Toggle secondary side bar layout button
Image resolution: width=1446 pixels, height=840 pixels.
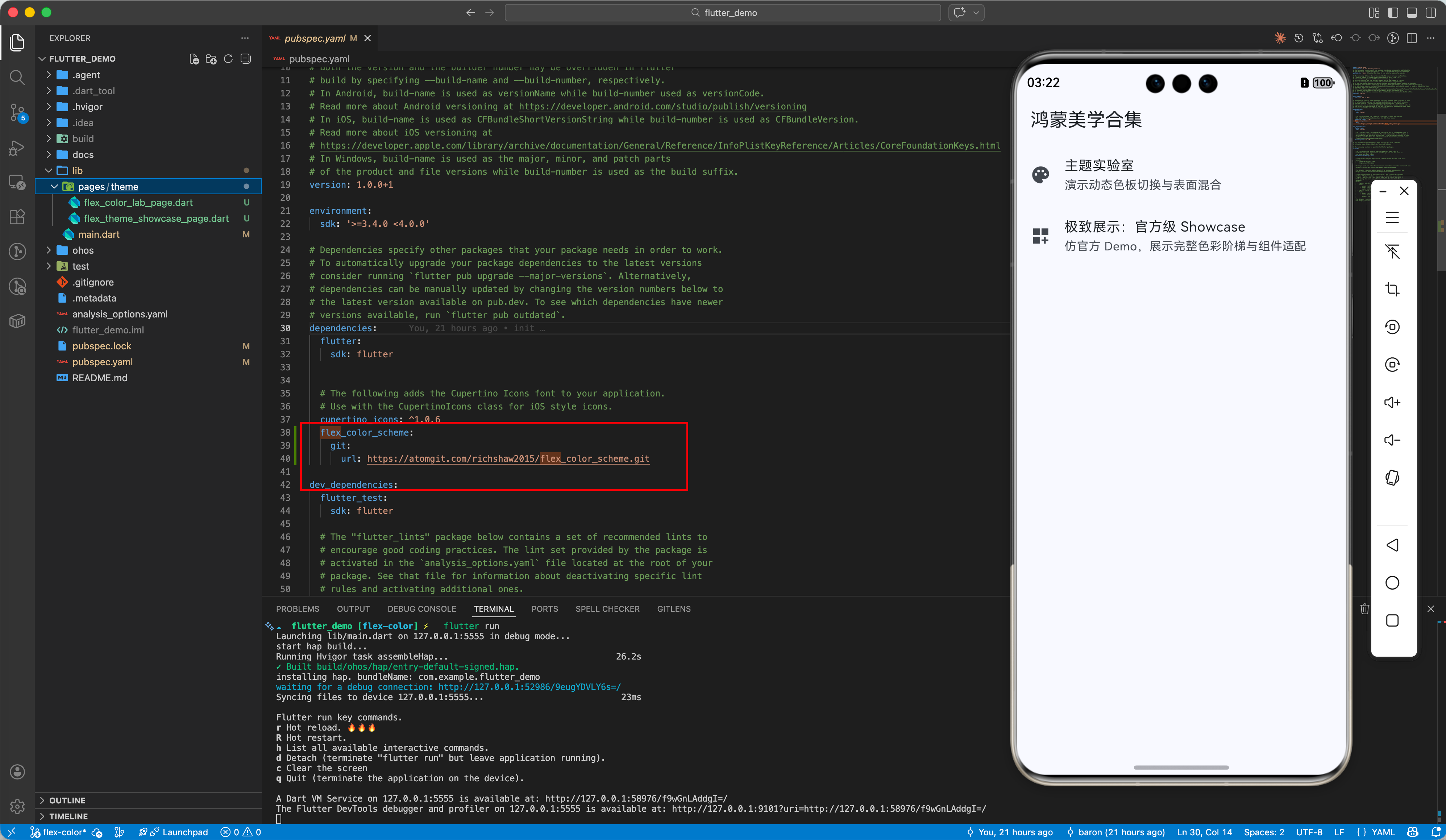tap(1430, 13)
